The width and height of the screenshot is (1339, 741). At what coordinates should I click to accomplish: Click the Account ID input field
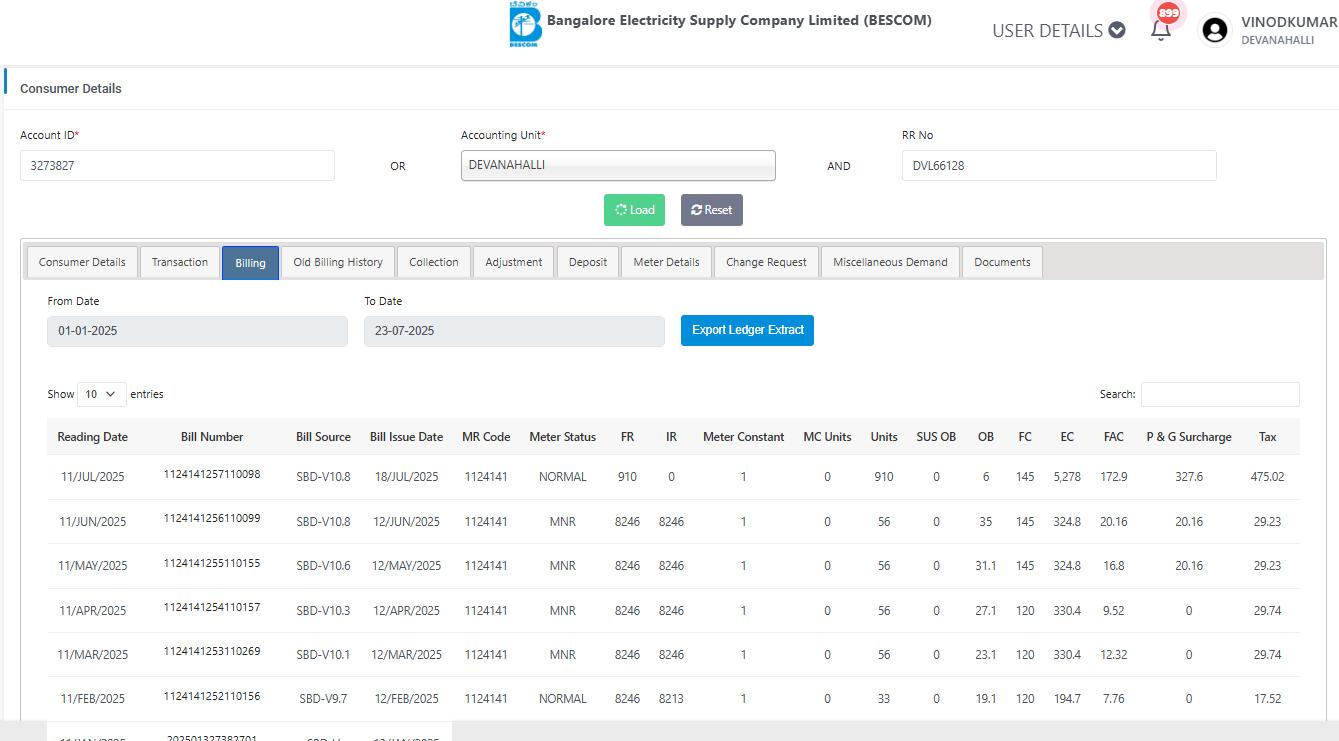pos(177,166)
